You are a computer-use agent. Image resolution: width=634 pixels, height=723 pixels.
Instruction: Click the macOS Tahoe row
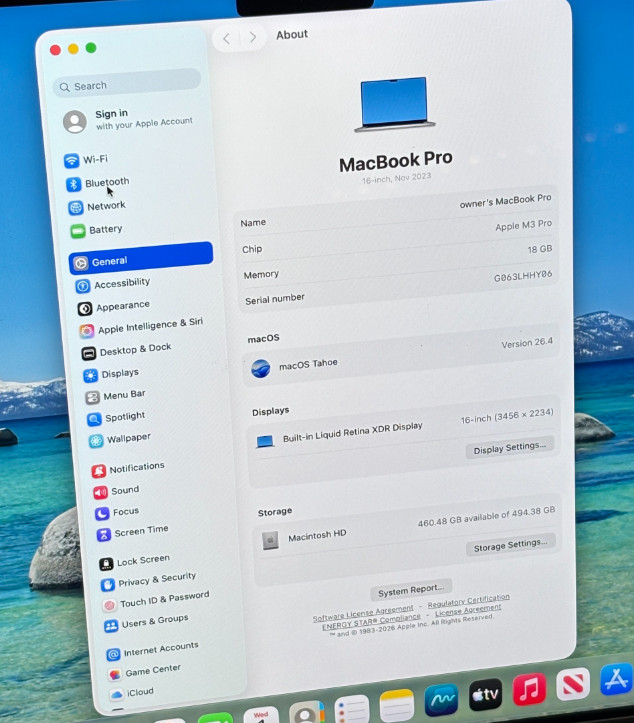pos(401,357)
